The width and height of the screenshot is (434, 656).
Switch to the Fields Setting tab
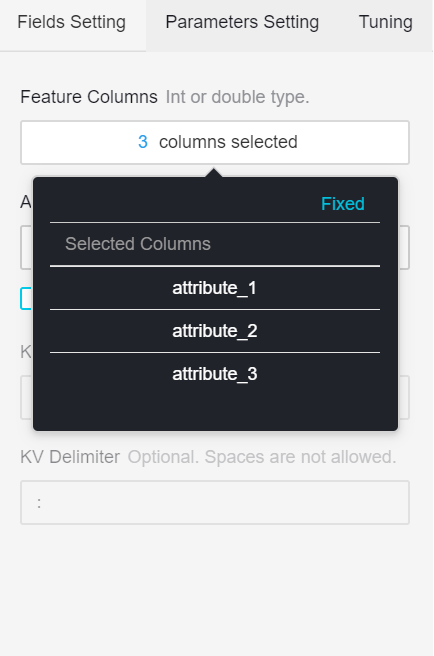point(72,23)
